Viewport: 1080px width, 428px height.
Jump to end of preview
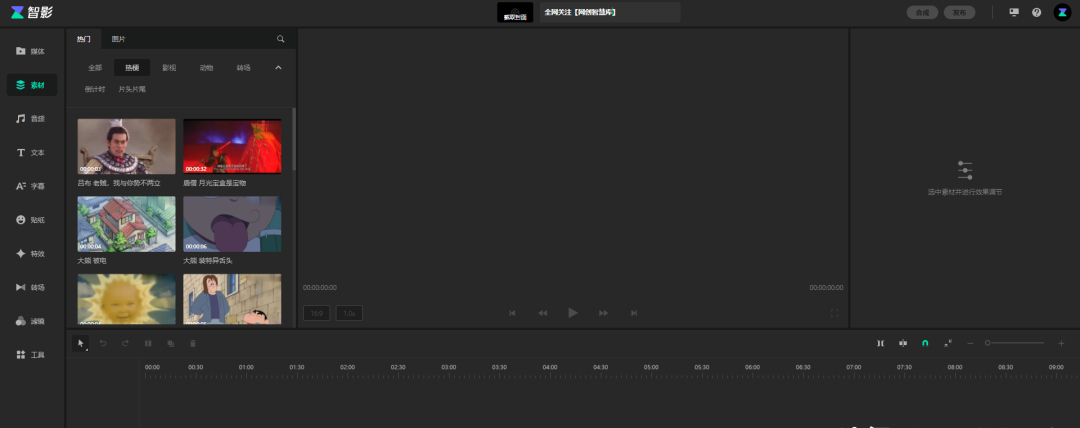[634, 313]
